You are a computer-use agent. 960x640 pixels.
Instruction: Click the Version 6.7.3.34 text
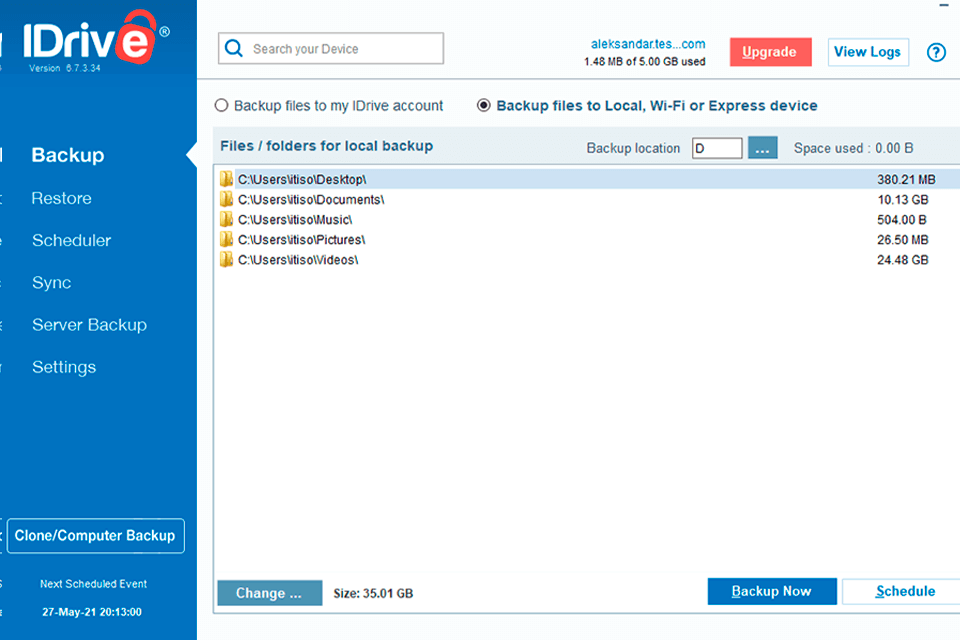65,68
